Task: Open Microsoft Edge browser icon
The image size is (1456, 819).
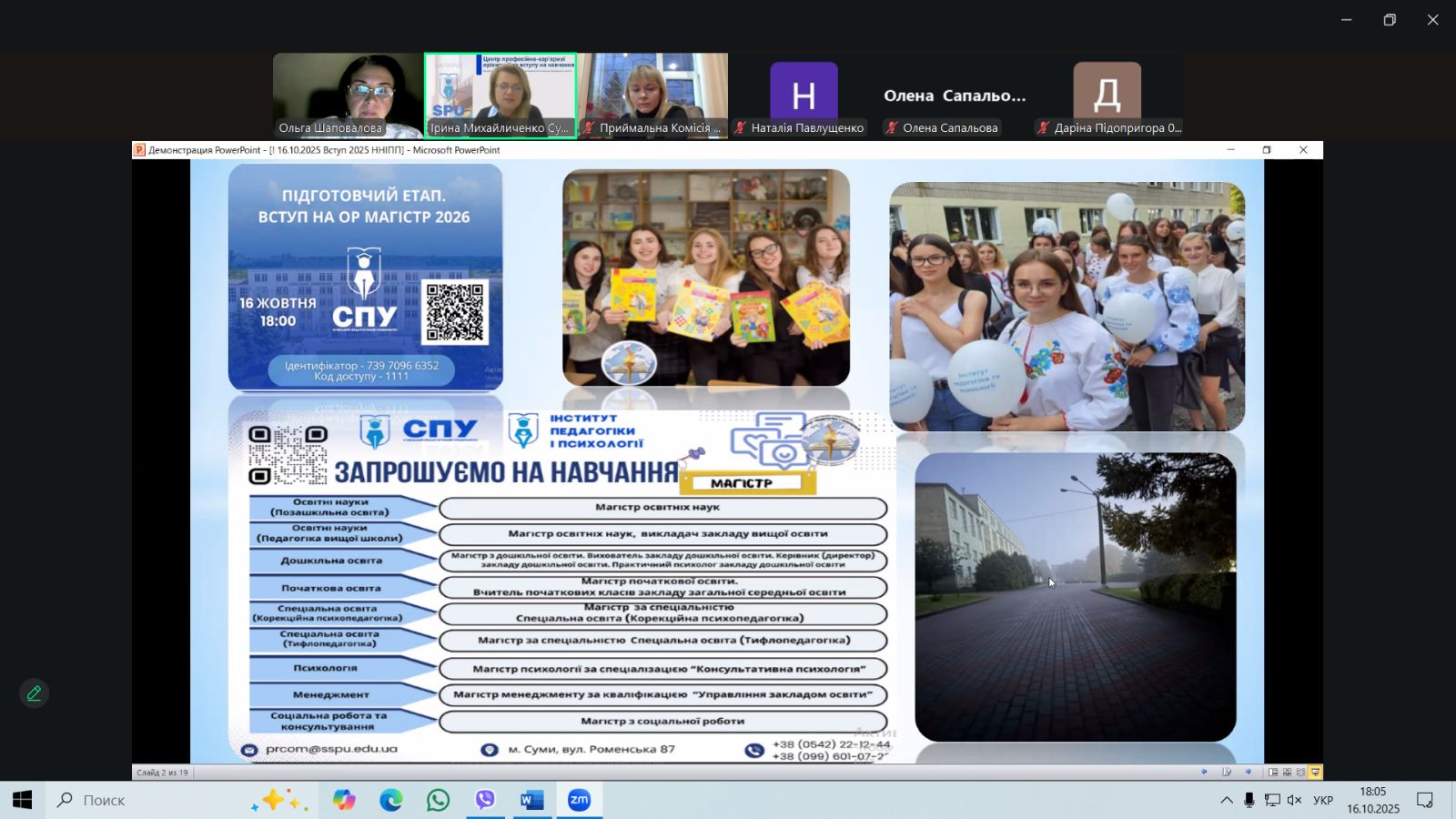Action: tap(390, 800)
